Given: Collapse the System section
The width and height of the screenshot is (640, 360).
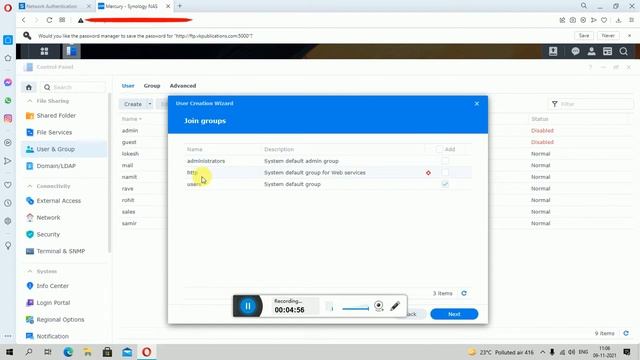Looking at the screenshot, I should coord(29,271).
